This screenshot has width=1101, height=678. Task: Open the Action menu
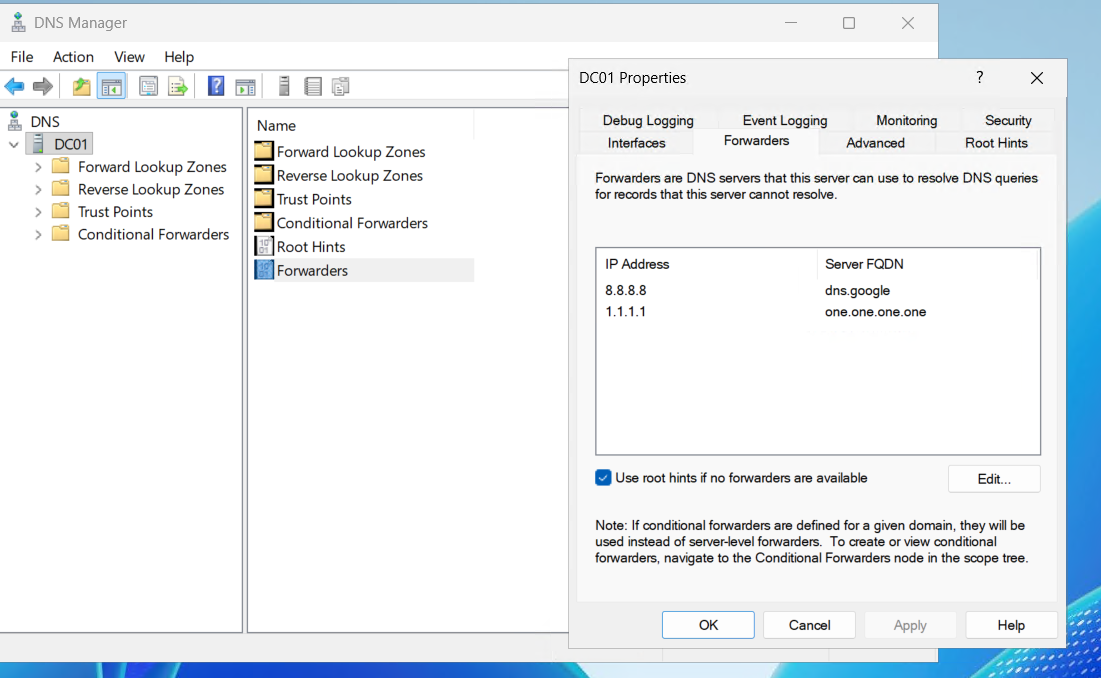[73, 57]
